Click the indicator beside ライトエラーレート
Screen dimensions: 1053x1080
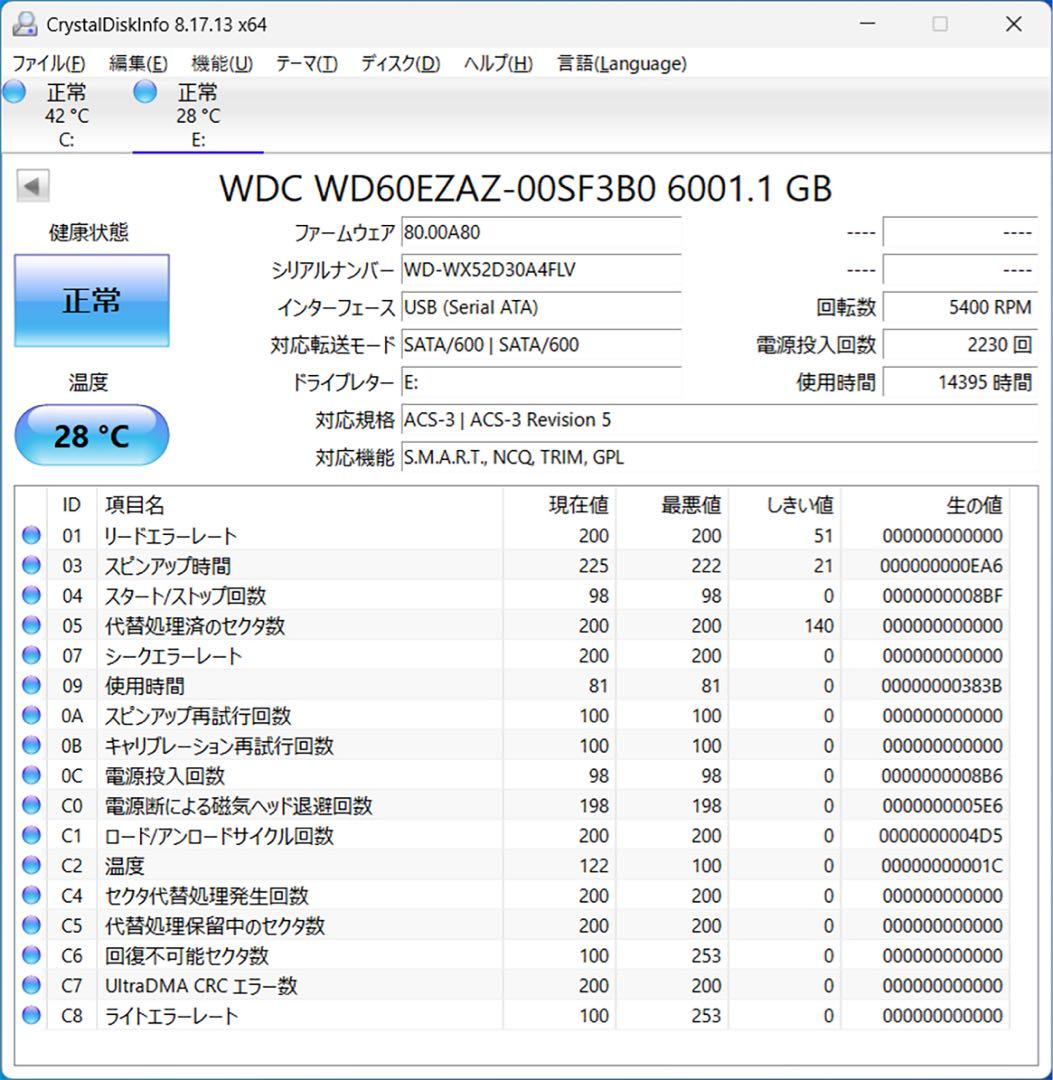point(30,1016)
